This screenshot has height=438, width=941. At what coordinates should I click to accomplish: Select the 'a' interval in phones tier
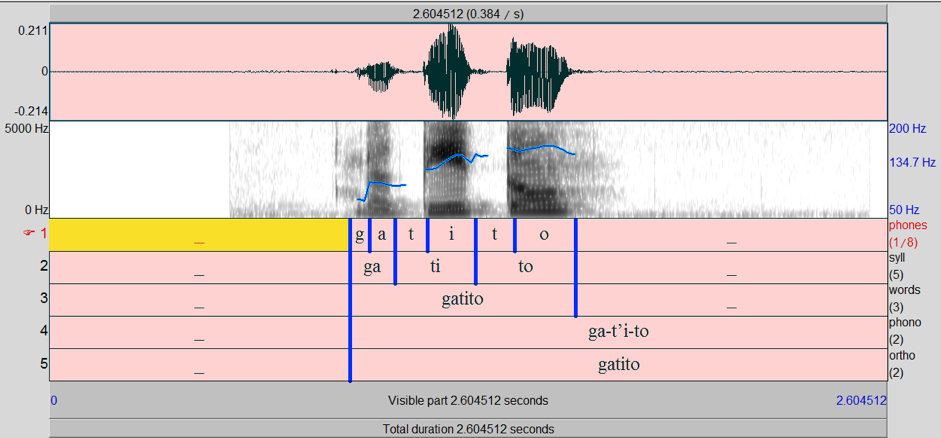(x=382, y=235)
